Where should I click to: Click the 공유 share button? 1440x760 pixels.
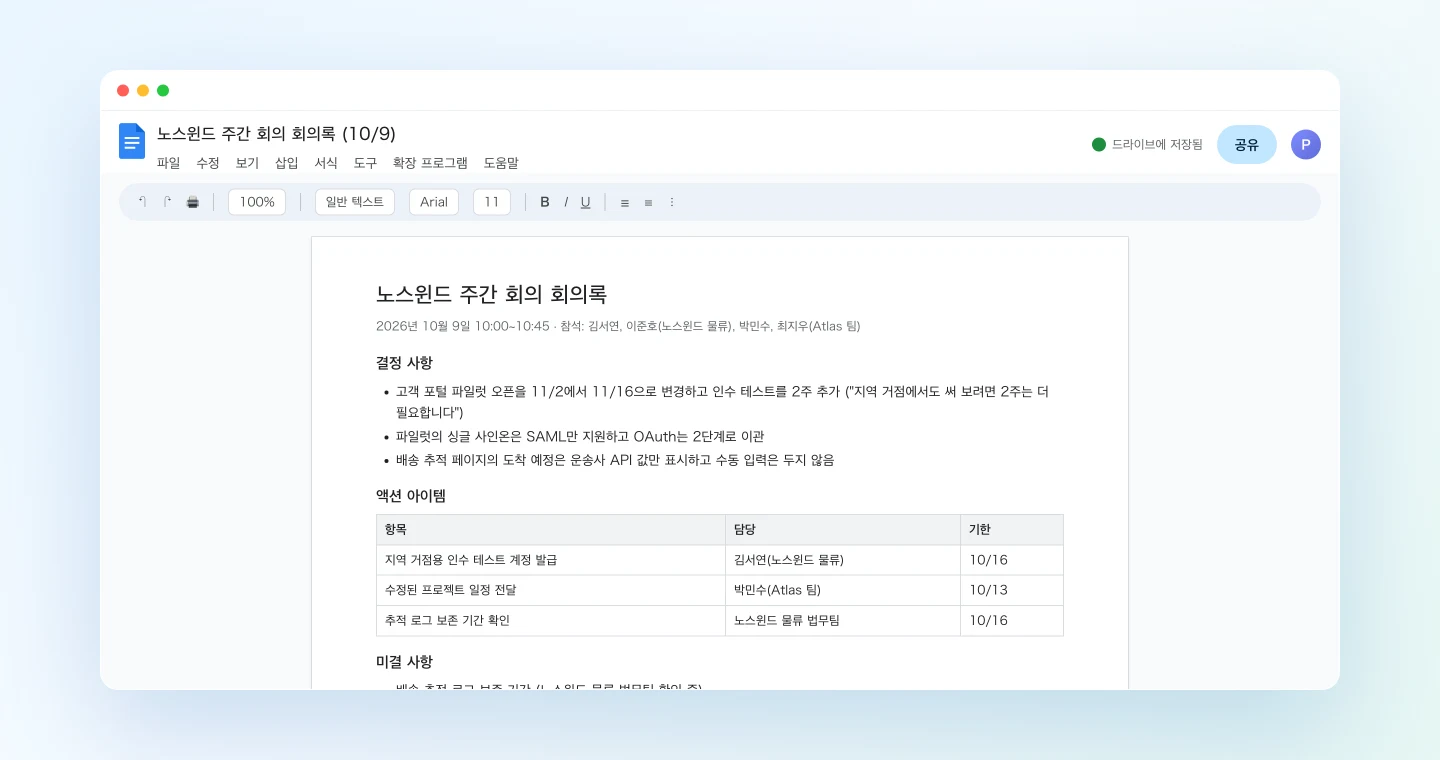click(x=1247, y=145)
